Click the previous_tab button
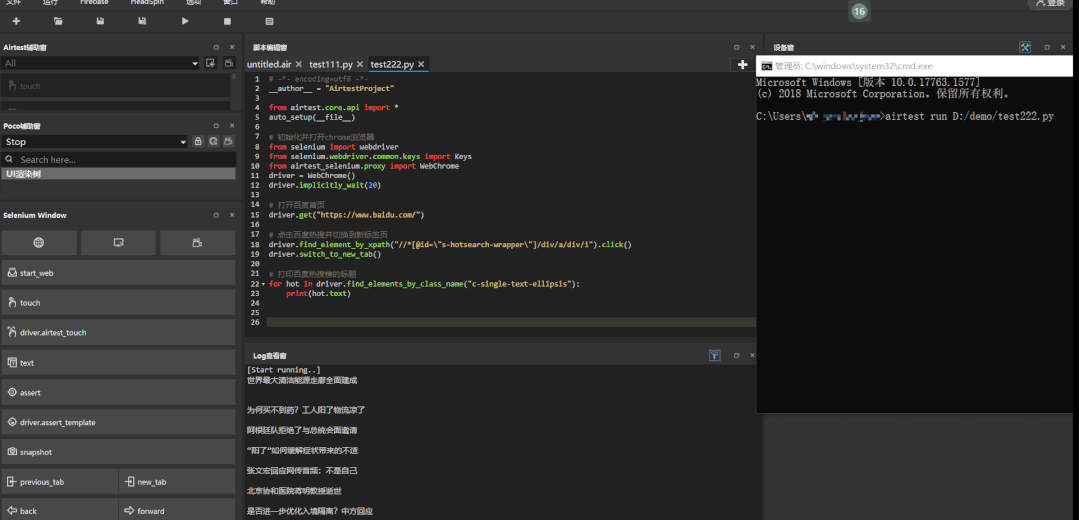This screenshot has width=1079, height=520. (59, 482)
